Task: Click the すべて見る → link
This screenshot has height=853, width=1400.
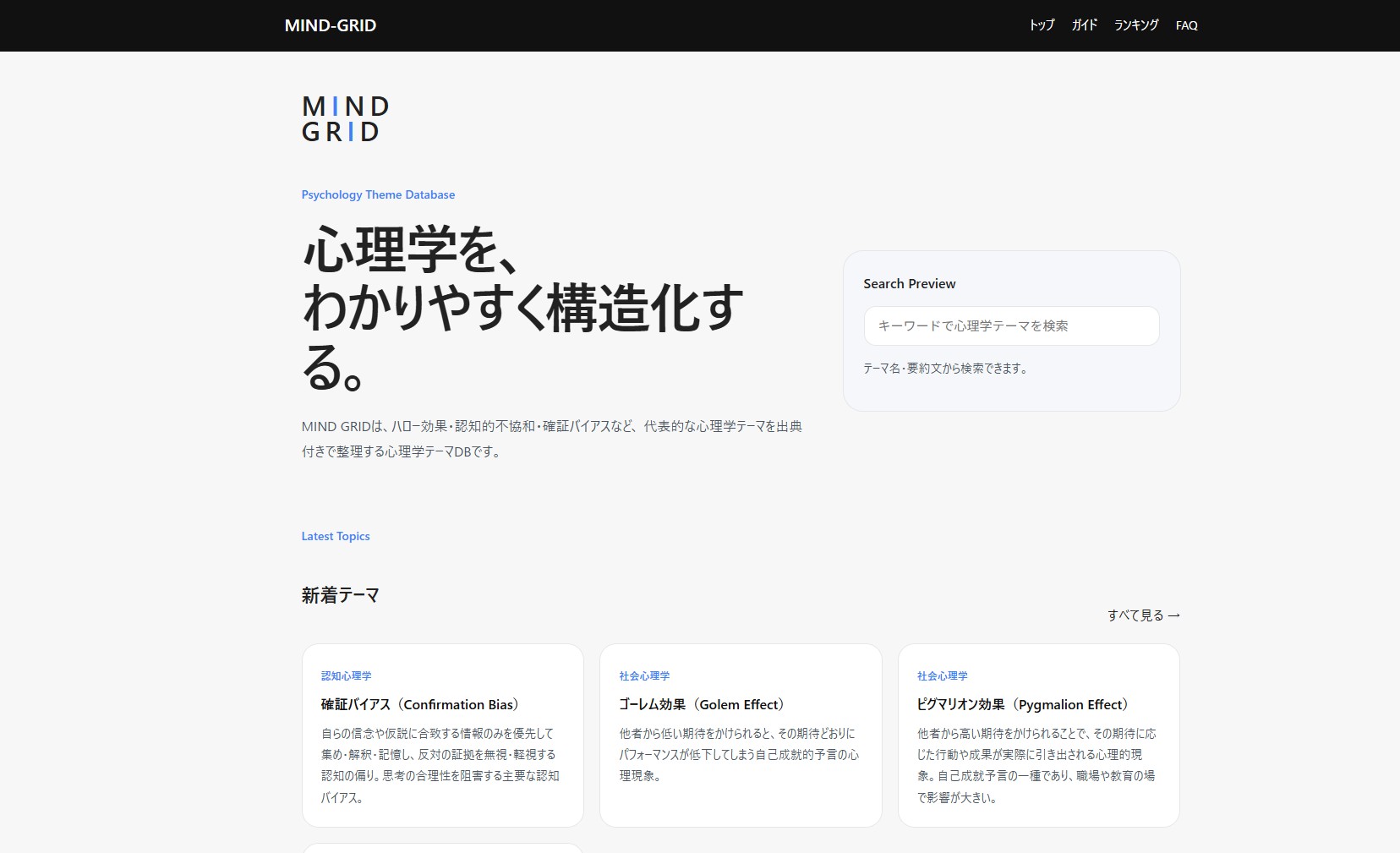Action: pyautogui.click(x=1144, y=615)
